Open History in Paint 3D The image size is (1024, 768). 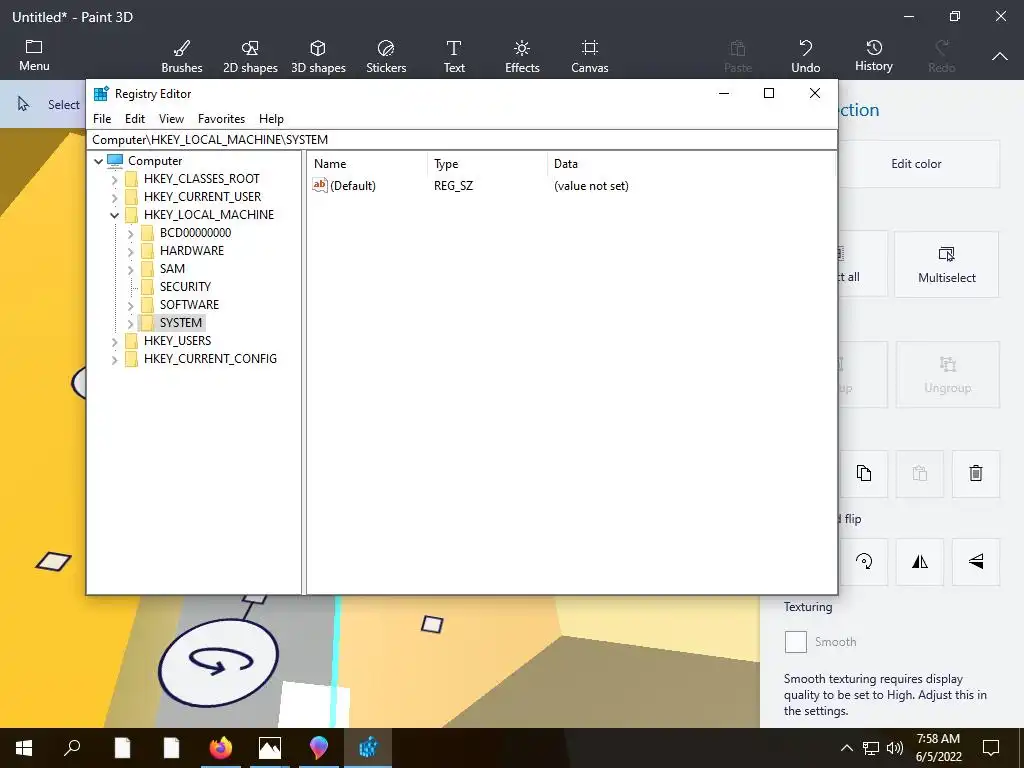click(874, 56)
